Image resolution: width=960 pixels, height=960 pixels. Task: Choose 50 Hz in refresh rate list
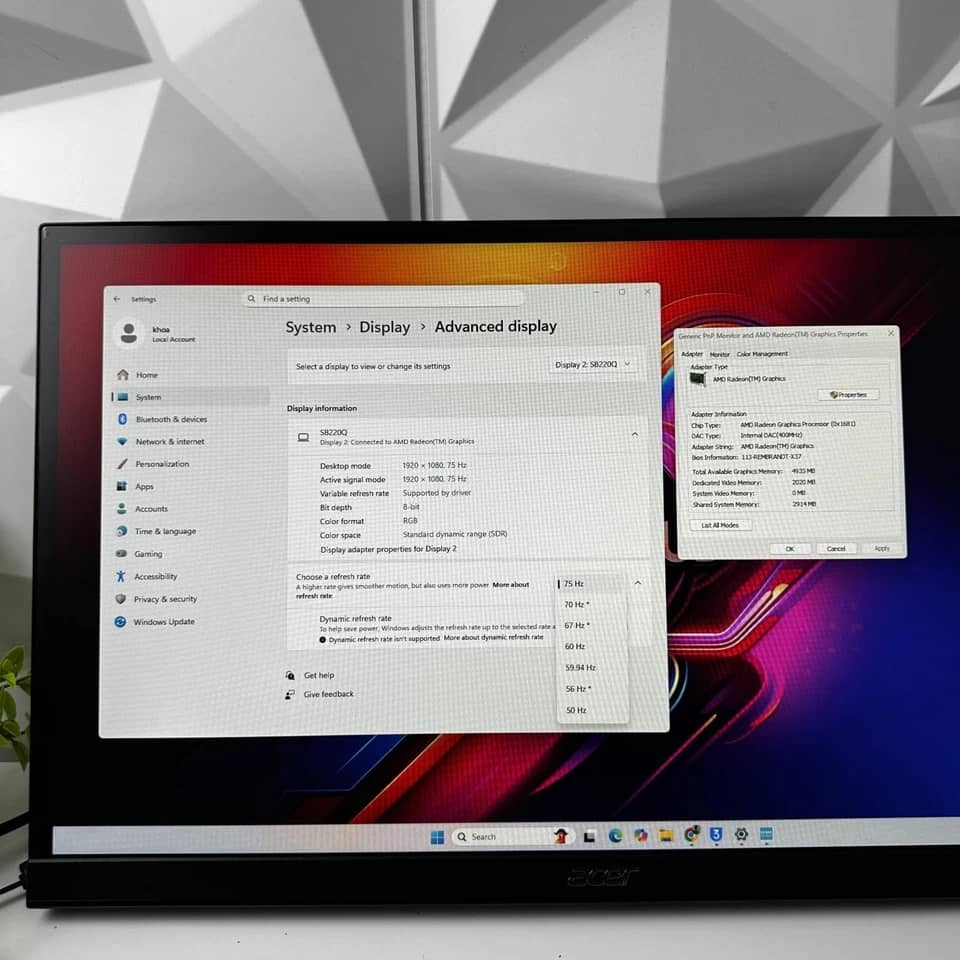pos(594,710)
